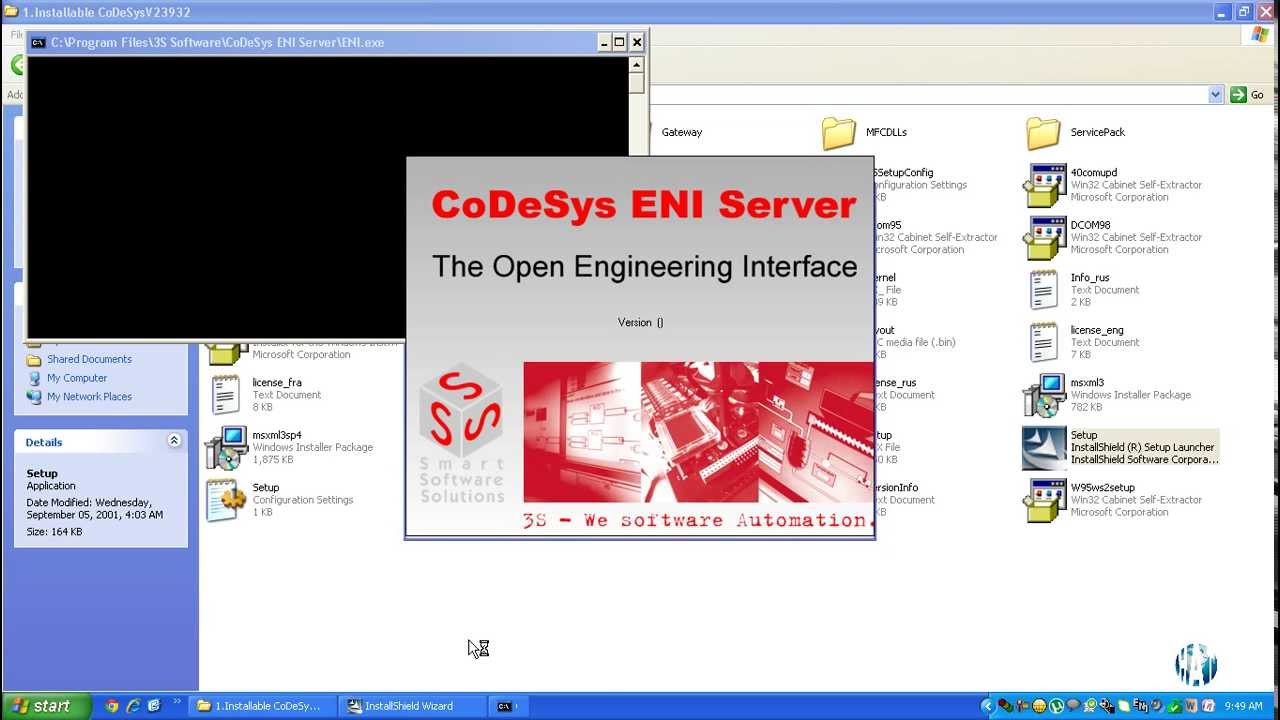Image resolution: width=1280 pixels, height=720 pixels.
Task: Open the uTorrent tray icon
Action: tap(1056, 706)
